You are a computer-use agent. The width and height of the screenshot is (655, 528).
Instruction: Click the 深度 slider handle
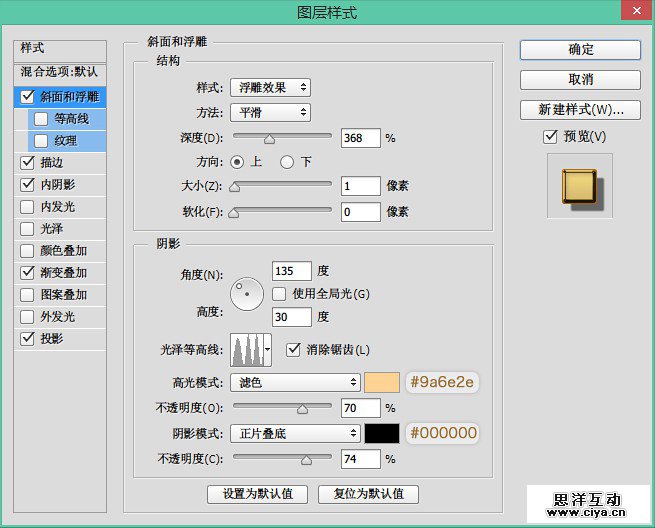pos(269,138)
